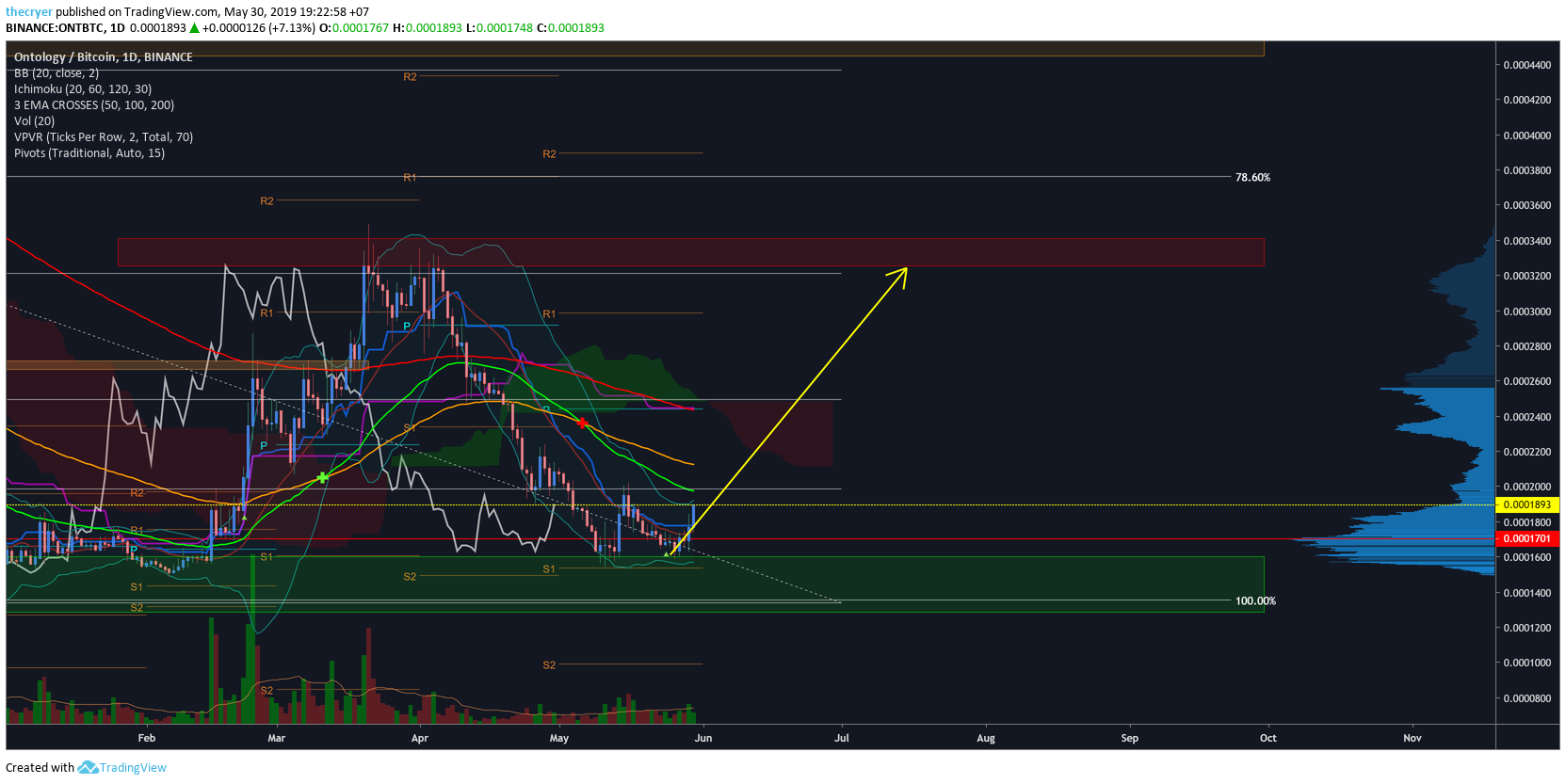Click the BB (20, close, 2) indicator label
The image size is (1566, 784).
(57, 73)
